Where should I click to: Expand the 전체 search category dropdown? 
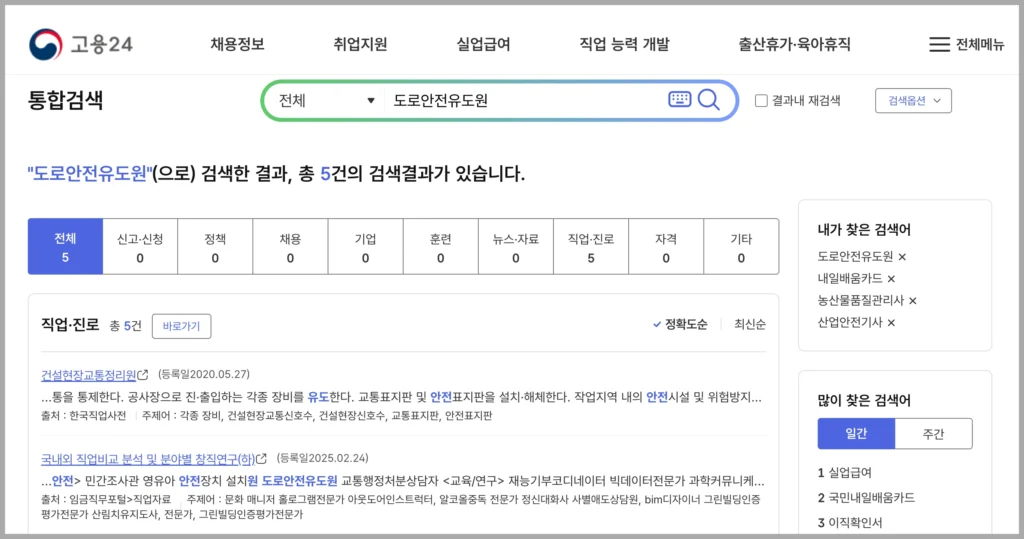point(326,100)
